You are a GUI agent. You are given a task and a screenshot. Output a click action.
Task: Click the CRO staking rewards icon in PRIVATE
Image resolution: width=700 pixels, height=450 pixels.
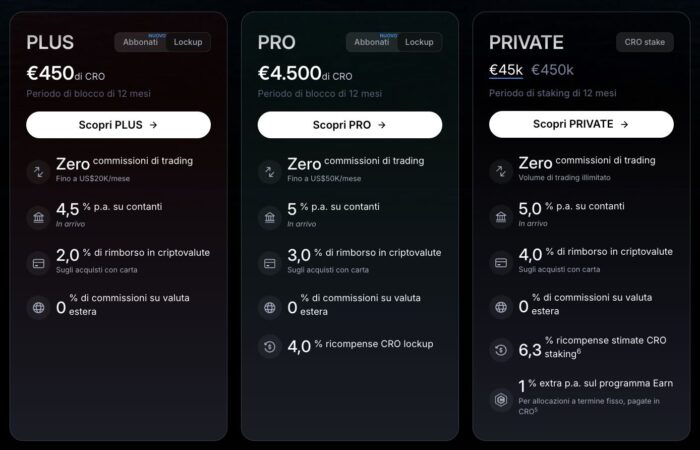coord(501,349)
